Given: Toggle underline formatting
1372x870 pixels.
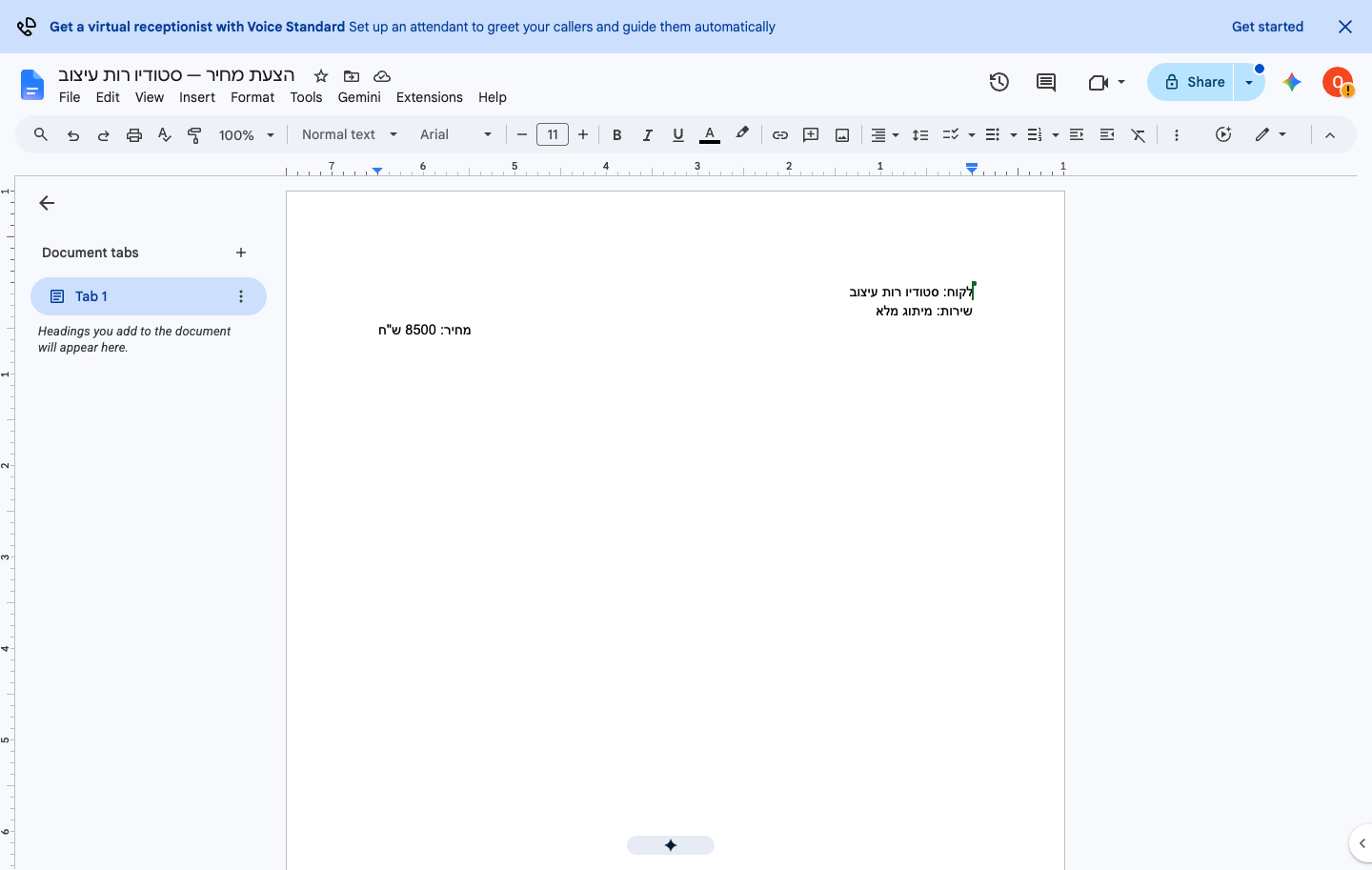Looking at the screenshot, I should pyautogui.click(x=678, y=135).
